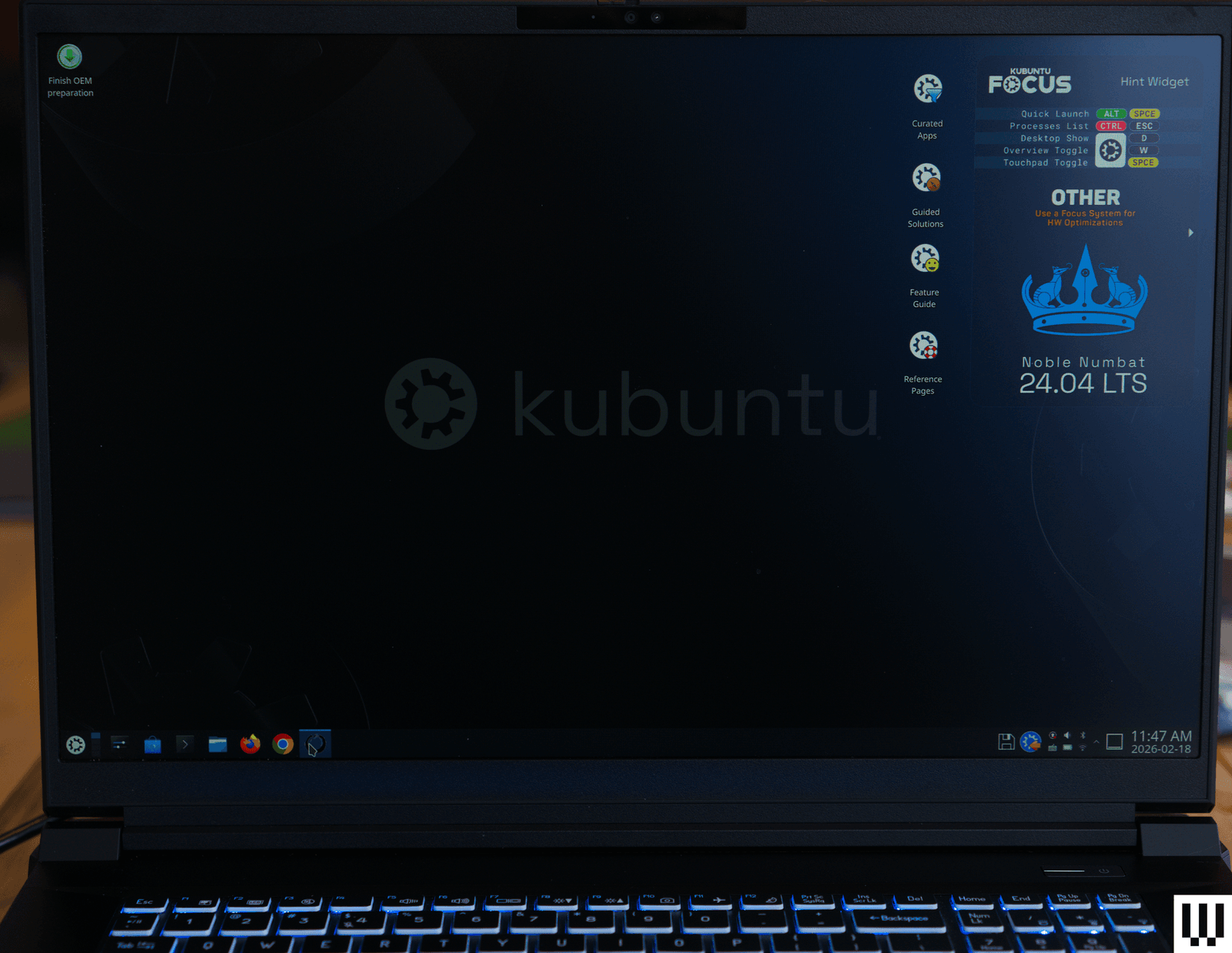This screenshot has width=1232, height=953.
Task: Launch Google Chrome from the taskbar
Action: tap(283, 744)
